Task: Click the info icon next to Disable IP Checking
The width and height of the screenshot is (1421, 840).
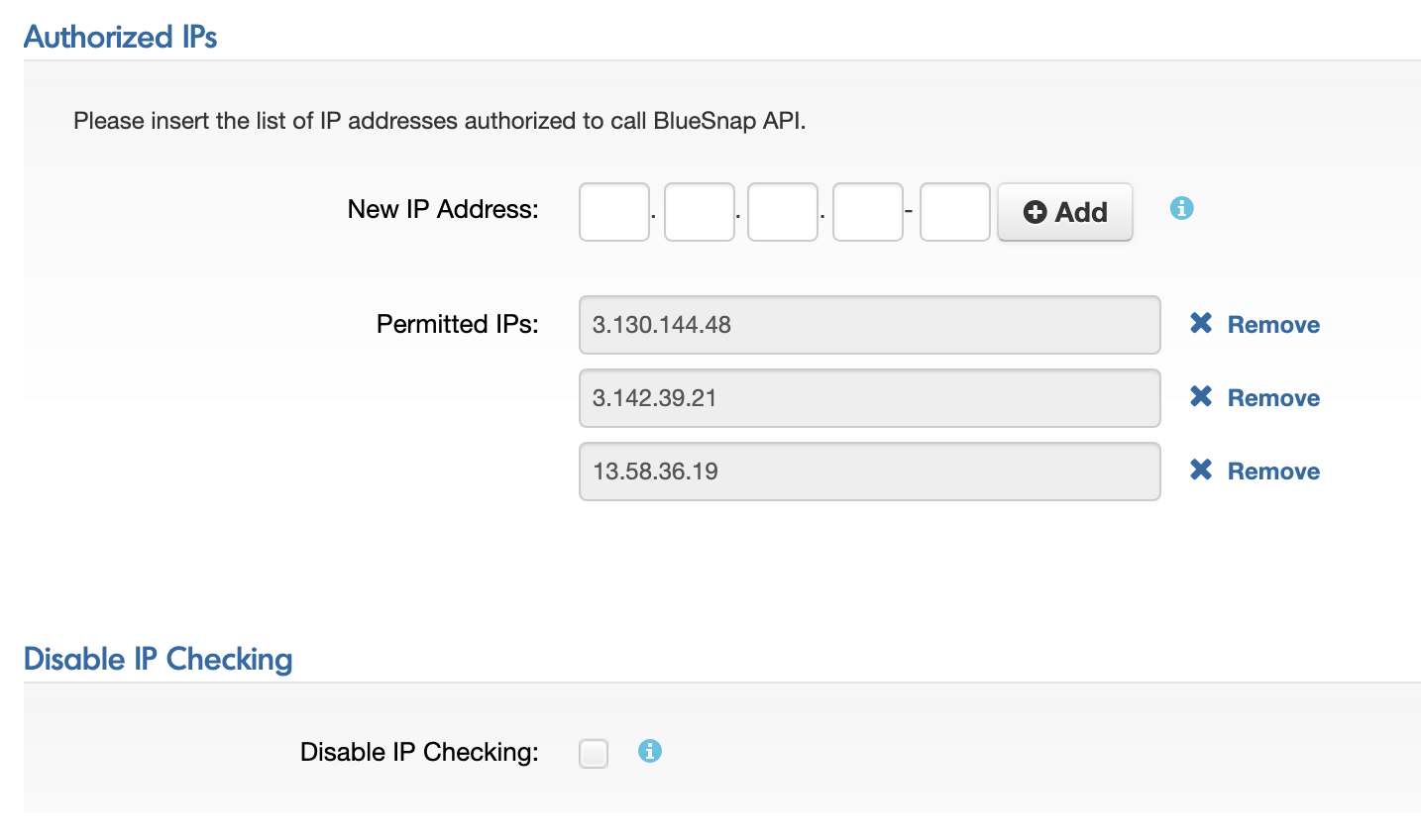Action: click(649, 751)
